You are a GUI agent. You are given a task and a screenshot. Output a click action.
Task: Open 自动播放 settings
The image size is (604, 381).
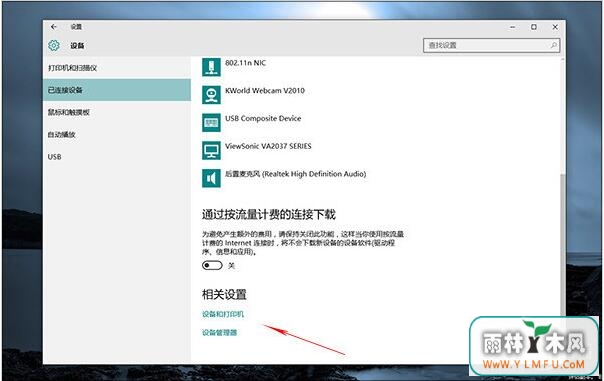point(117,134)
